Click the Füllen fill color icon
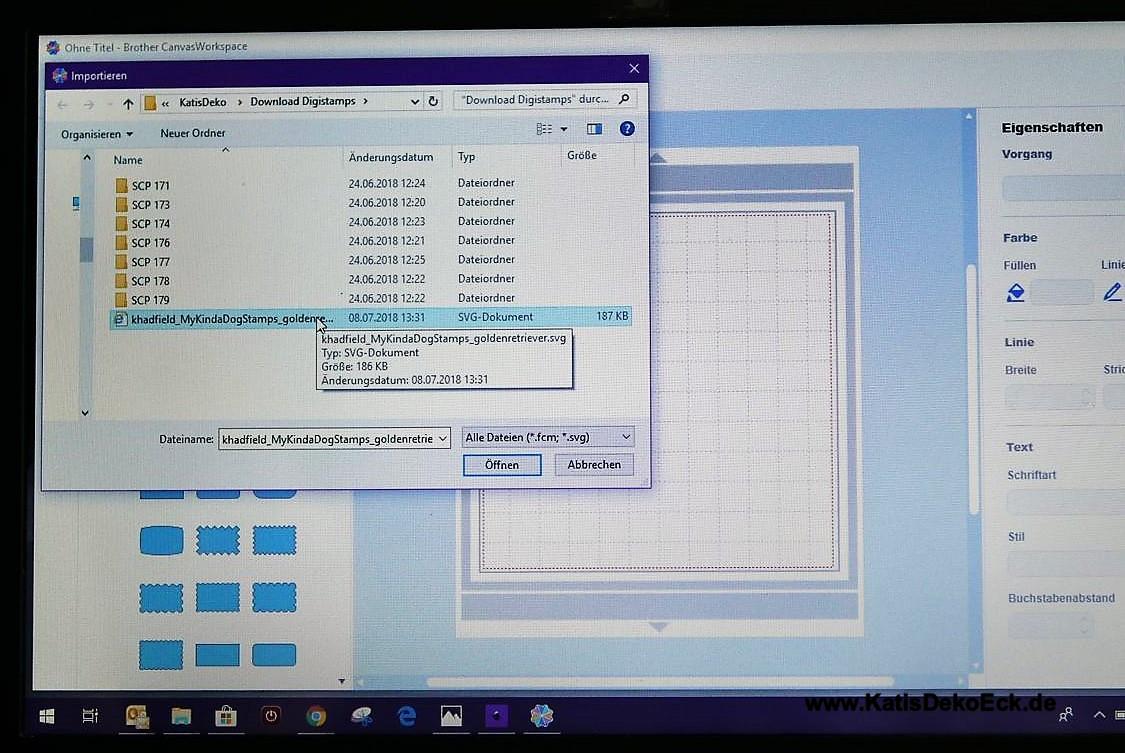This screenshot has width=1125, height=753. [x=1016, y=292]
